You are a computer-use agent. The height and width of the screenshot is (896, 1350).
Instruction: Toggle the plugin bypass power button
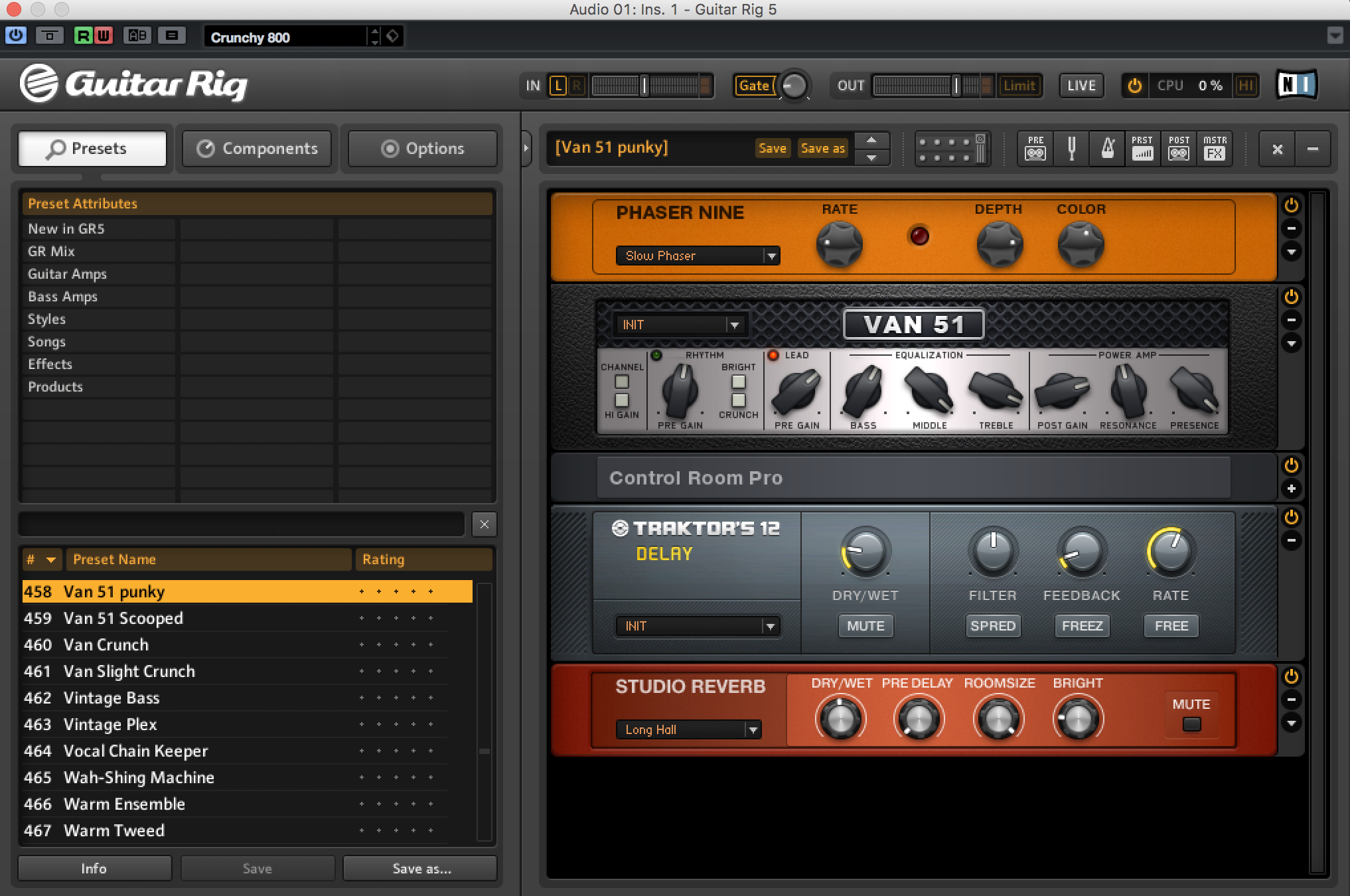click(x=16, y=35)
